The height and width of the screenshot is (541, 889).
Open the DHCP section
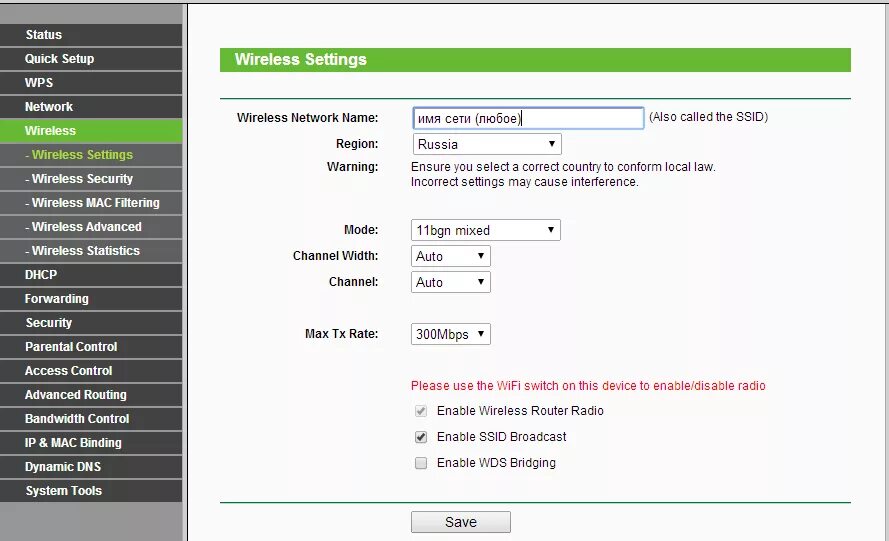pos(91,274)
